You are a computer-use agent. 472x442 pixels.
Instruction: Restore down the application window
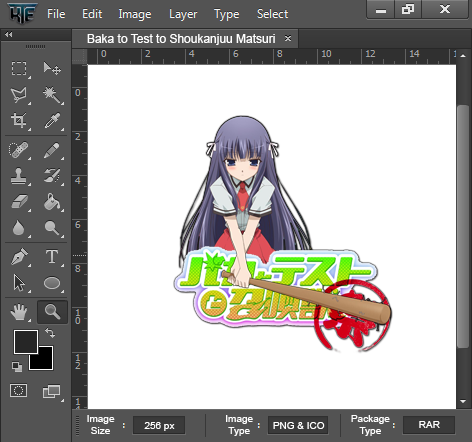408,9
